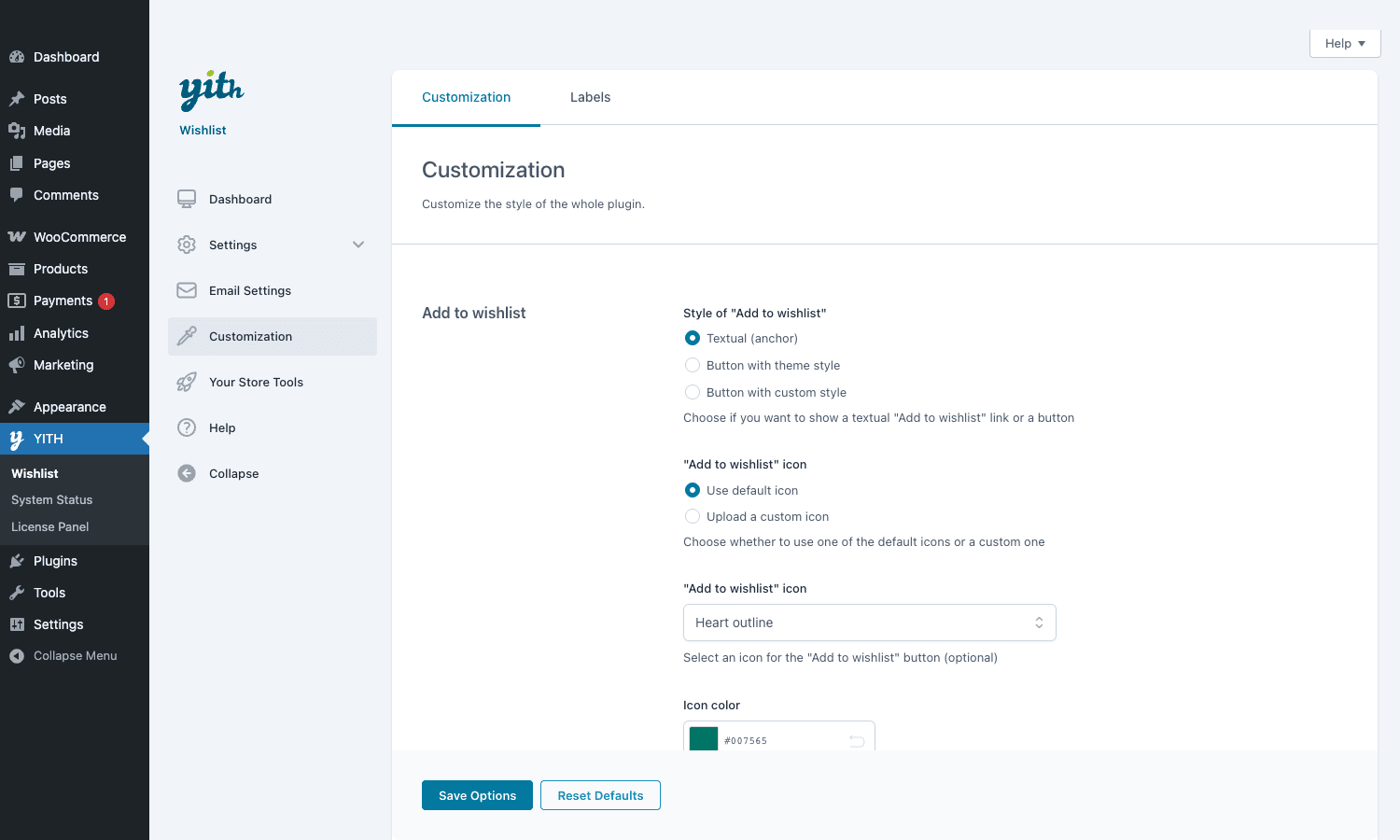Screen dimensions: 1400x840
Task: Click the Comments speech bubble icon
Action: [x=17, y=195]
